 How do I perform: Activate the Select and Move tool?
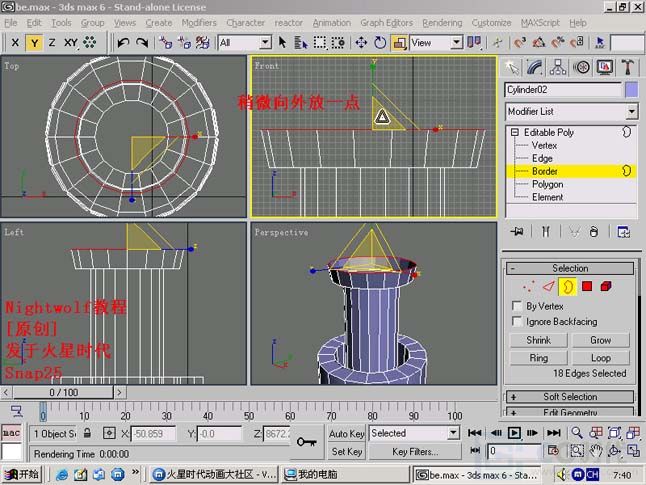pyautogui.click(x=361, y=42)
